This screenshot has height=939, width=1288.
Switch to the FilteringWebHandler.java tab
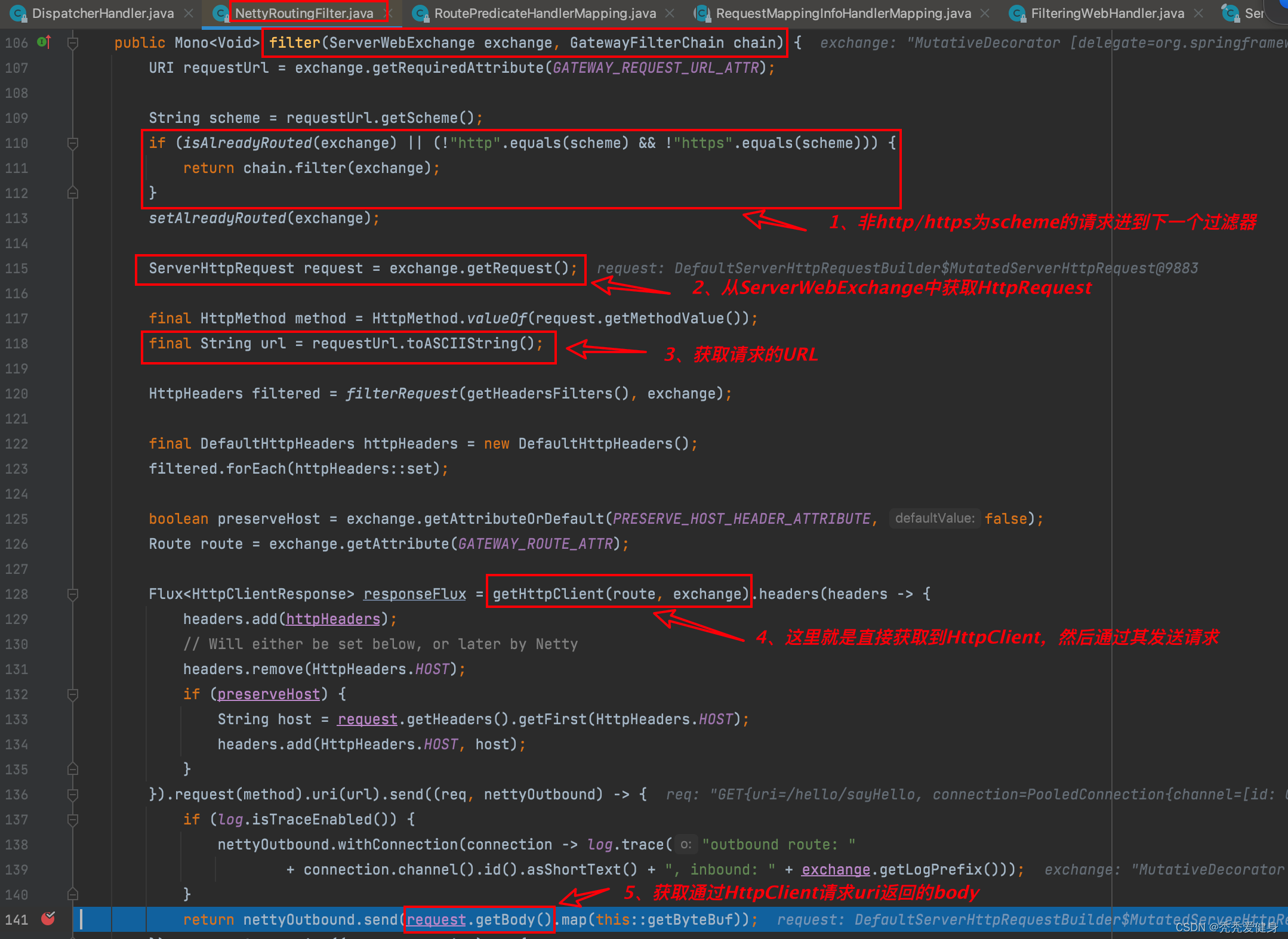tap(1107, 13)
